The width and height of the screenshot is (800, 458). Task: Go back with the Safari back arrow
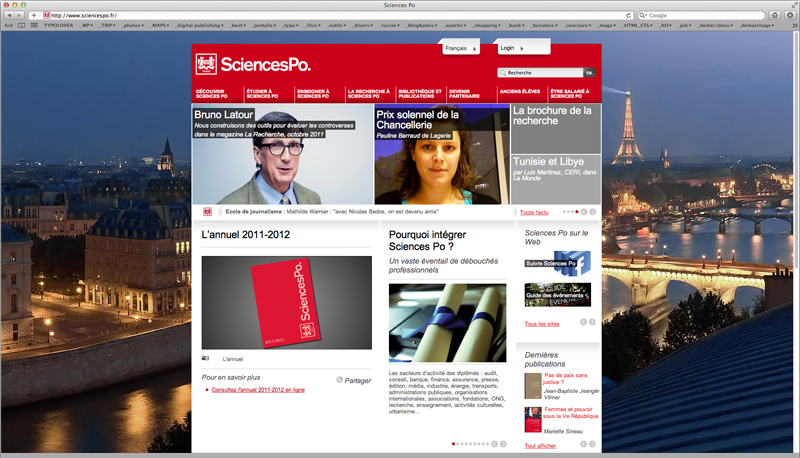point(9,15)
